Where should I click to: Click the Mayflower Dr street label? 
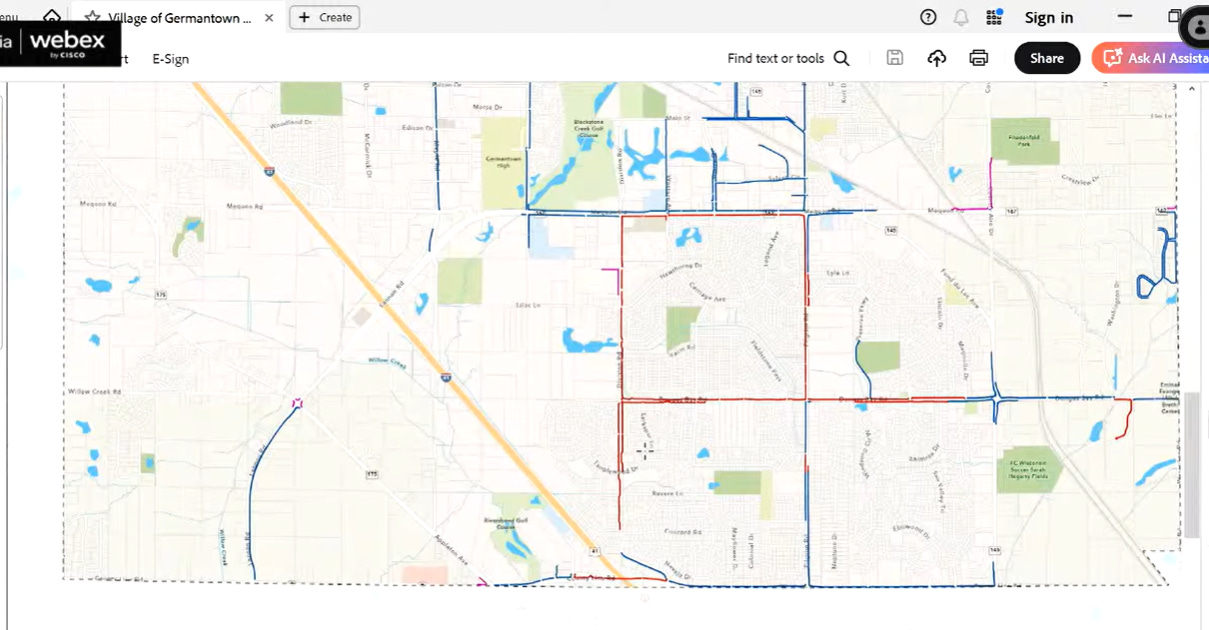click(x=733, y=549)
